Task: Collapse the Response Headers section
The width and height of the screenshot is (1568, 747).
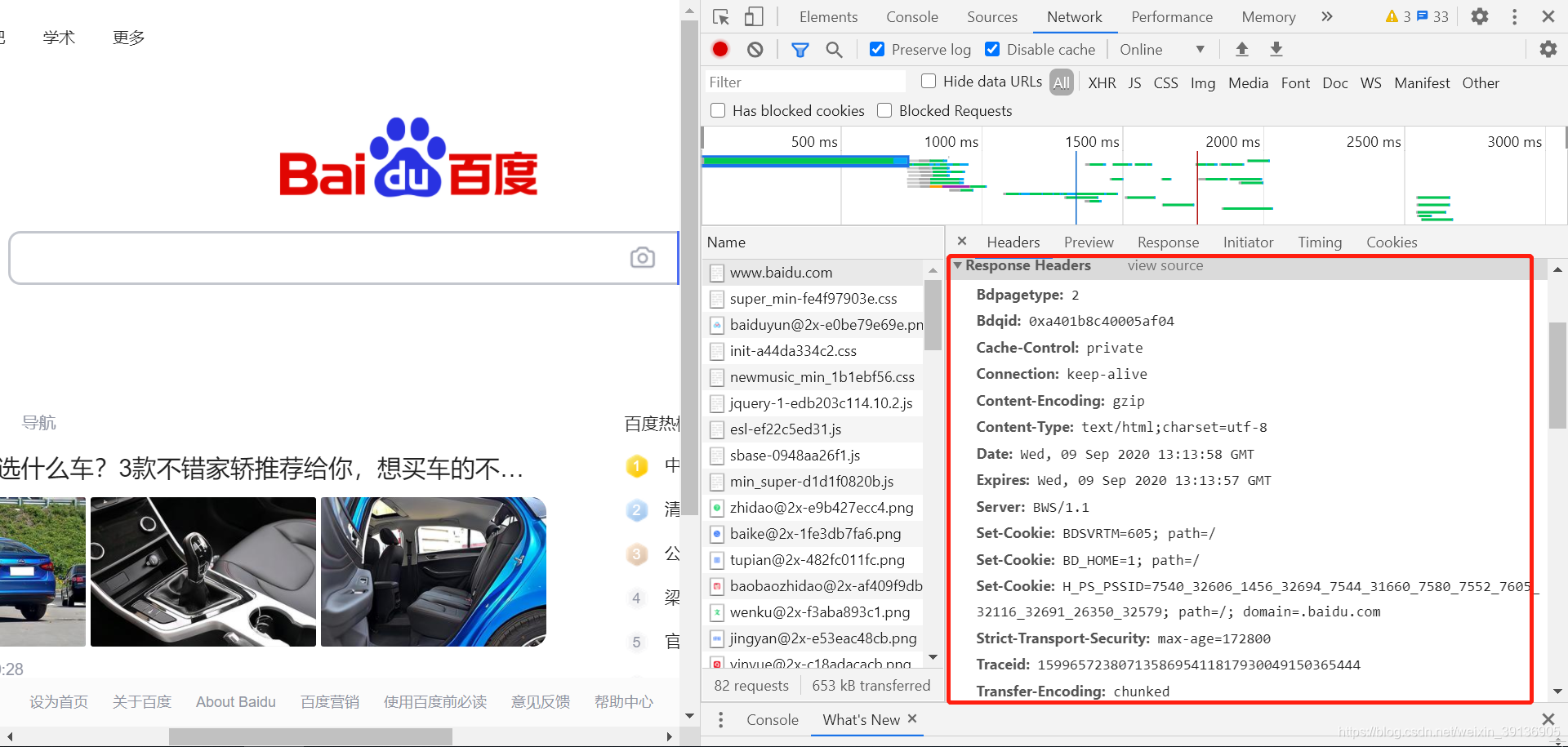Action: [x=958, y=265]
